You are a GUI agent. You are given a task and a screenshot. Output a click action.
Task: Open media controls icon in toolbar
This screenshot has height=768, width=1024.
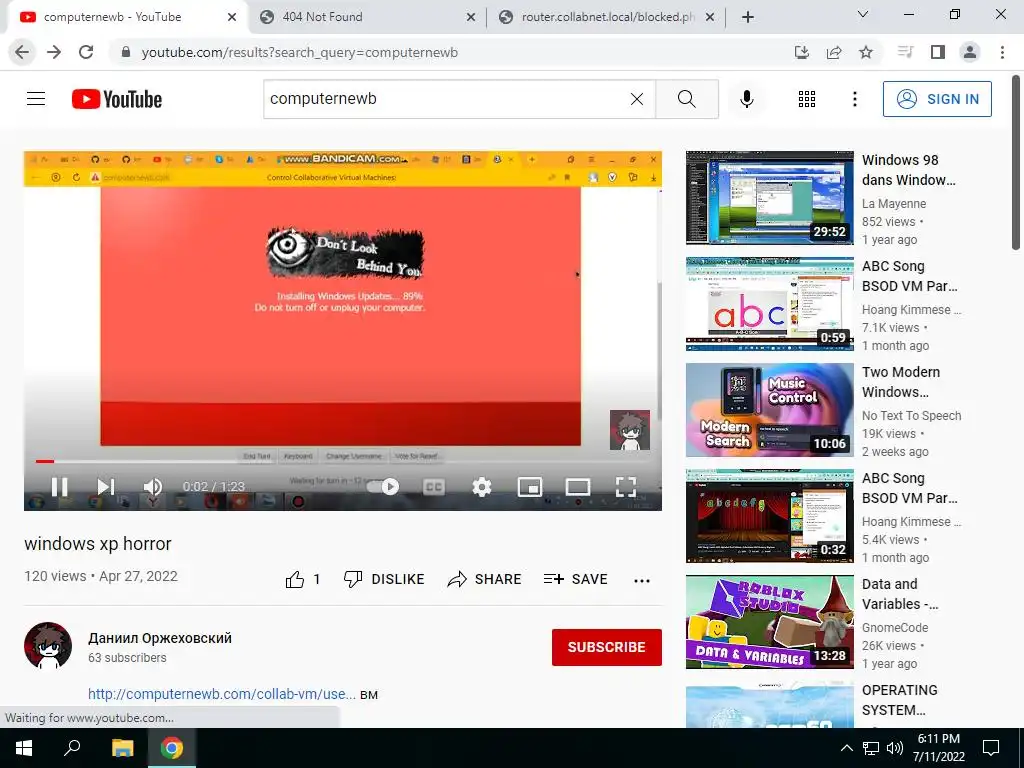coord(905,52)
